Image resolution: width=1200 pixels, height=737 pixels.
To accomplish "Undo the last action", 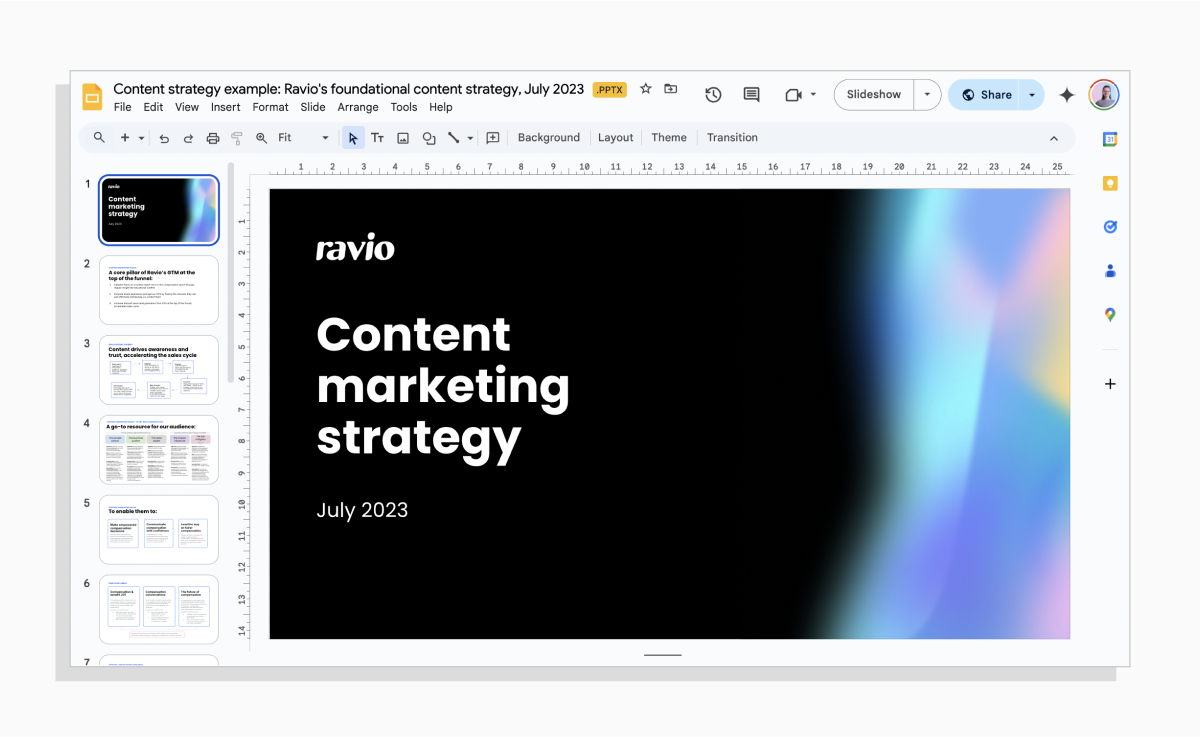I will point(164,138).
